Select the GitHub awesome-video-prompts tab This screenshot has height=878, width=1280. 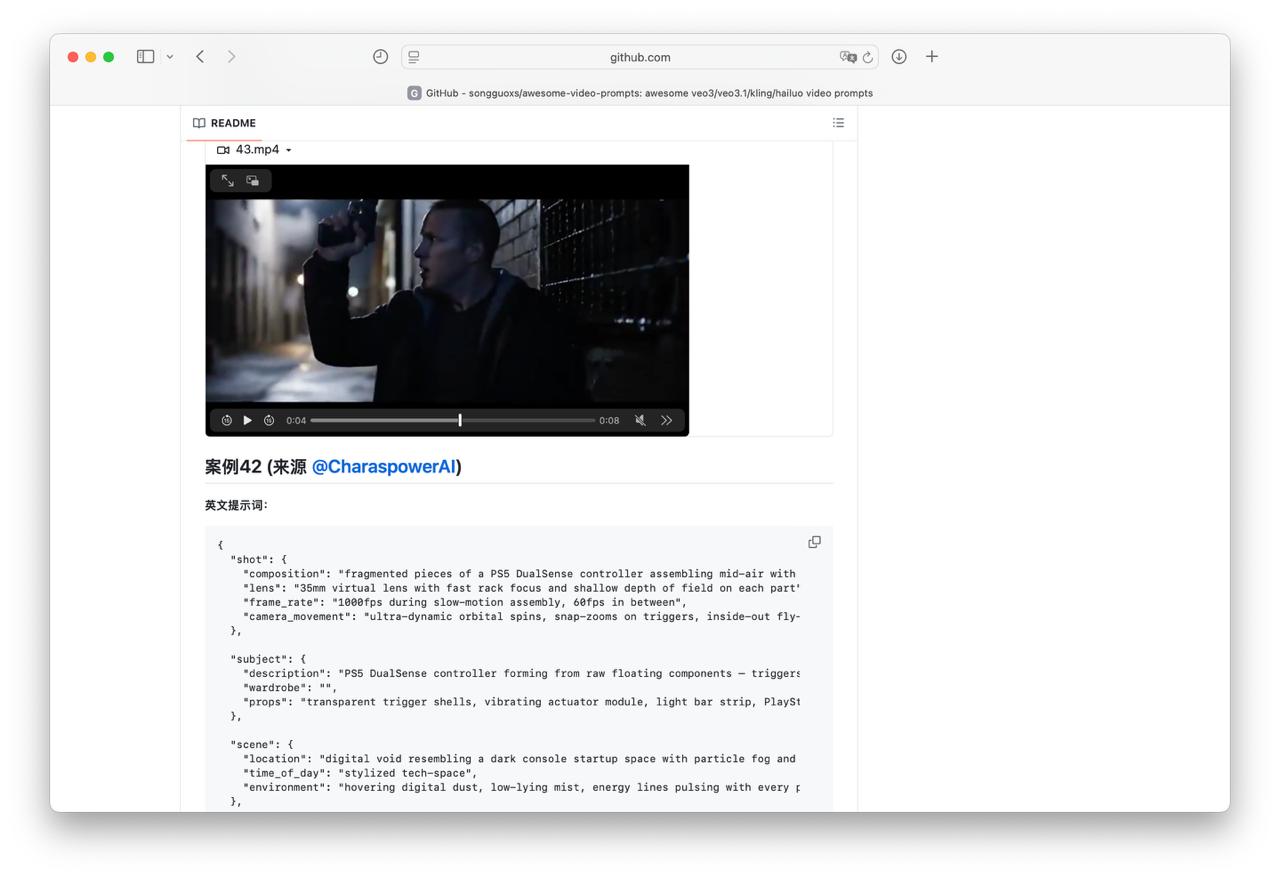pos(640,93)
